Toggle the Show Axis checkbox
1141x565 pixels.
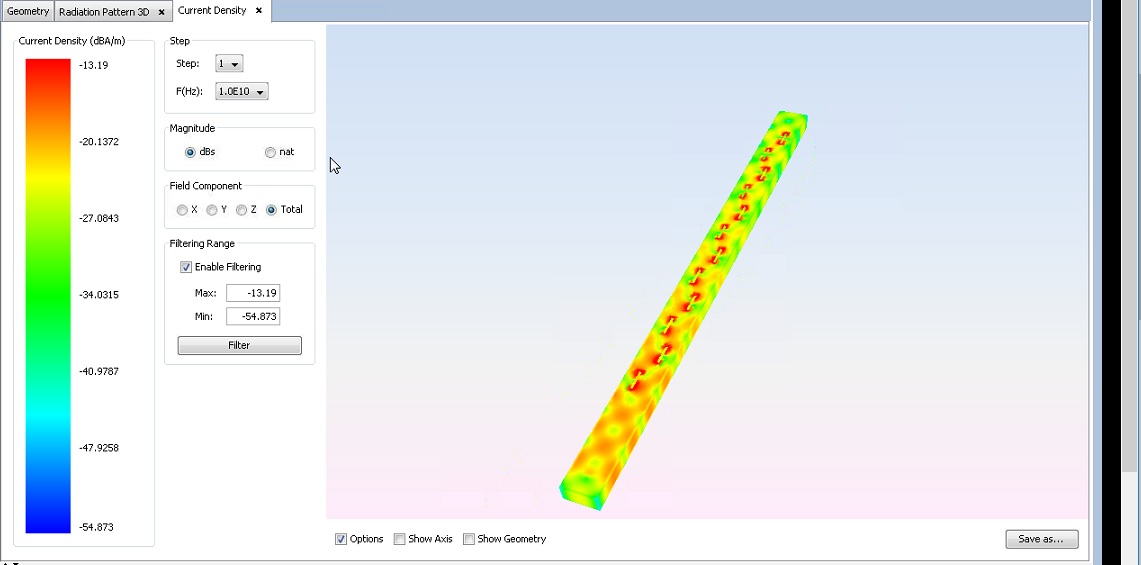(x=400, y=539)
